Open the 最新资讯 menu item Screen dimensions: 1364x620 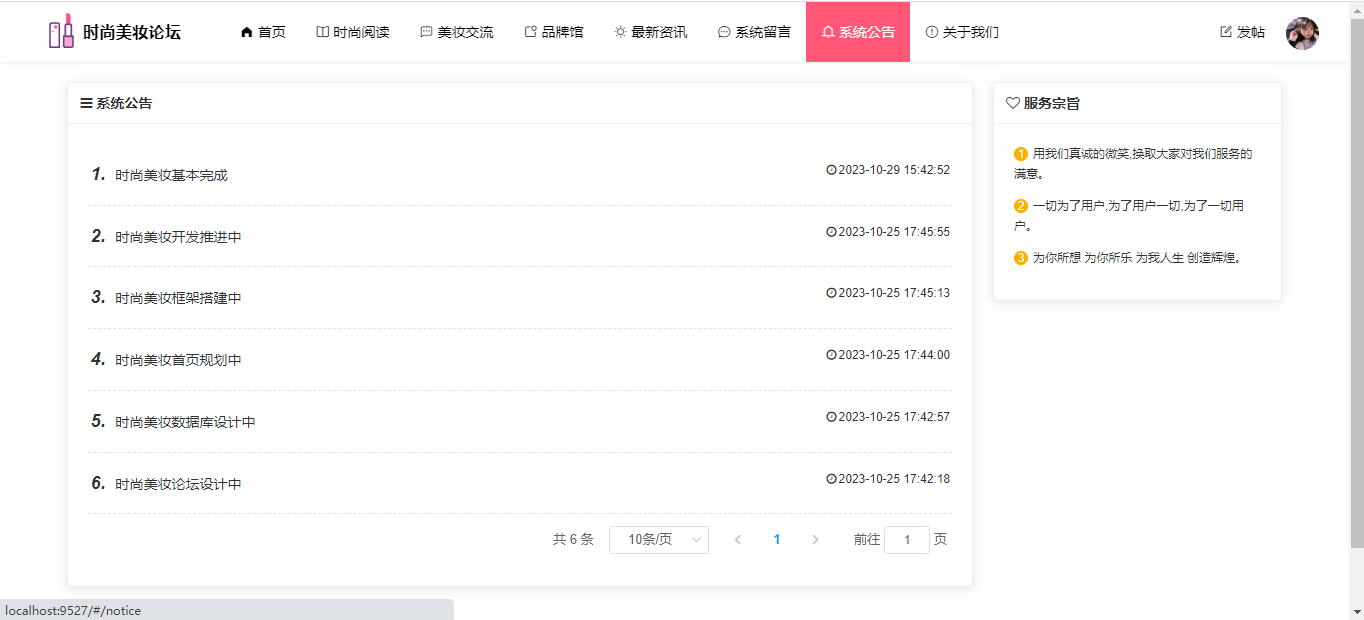pyautogui.click(x=651, y=32)
